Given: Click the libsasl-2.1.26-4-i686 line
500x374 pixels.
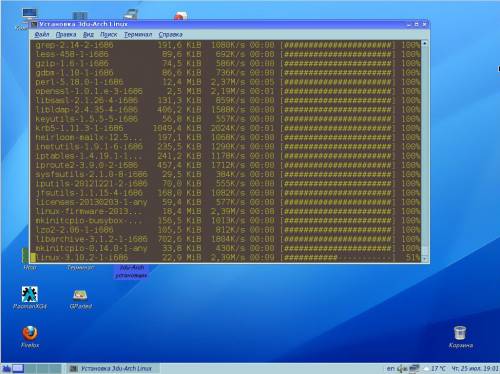Looking at the screenshot, I should 227,100.
